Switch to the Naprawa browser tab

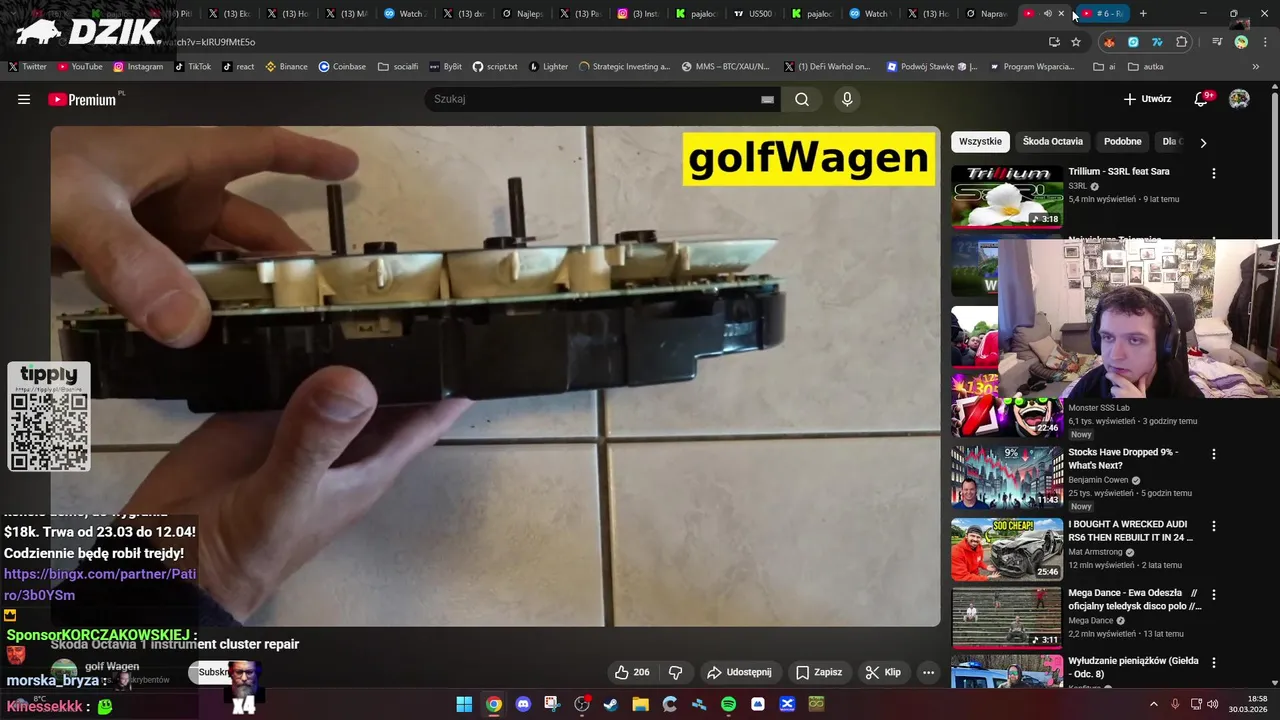[986, 14]
